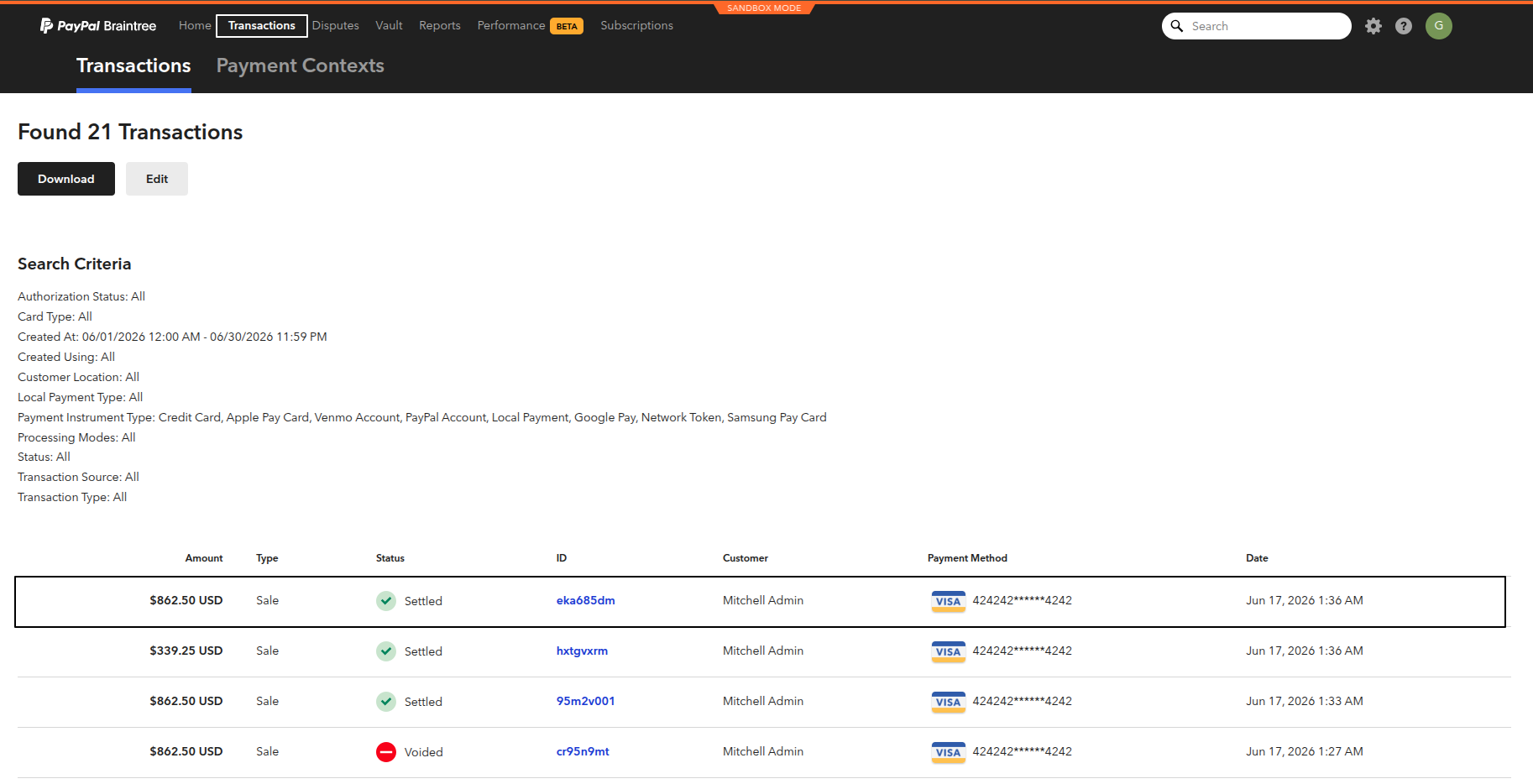Click the date Jun 17, 2026 1:33 AM
The width and height of the screenshot is (1533, 784).
coord(1305,701)
